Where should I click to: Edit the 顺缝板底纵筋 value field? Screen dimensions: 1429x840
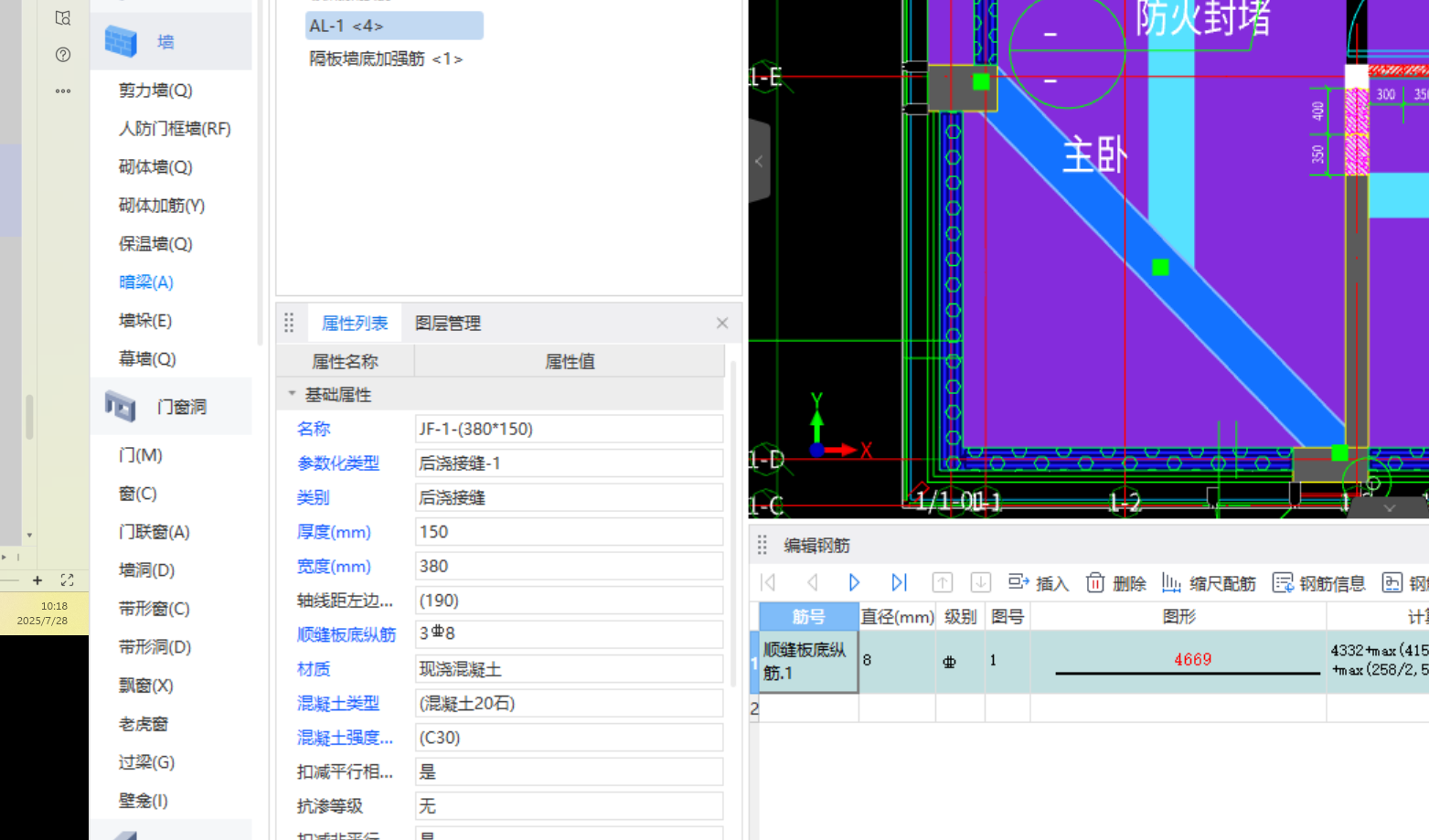569,634
